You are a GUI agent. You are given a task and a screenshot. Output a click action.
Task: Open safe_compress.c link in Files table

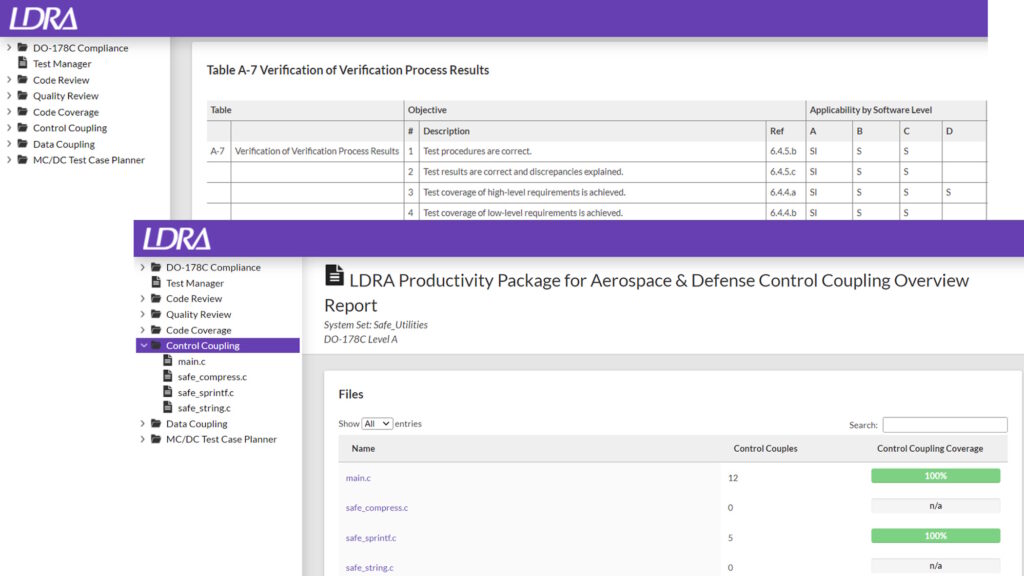click(377, 507)
